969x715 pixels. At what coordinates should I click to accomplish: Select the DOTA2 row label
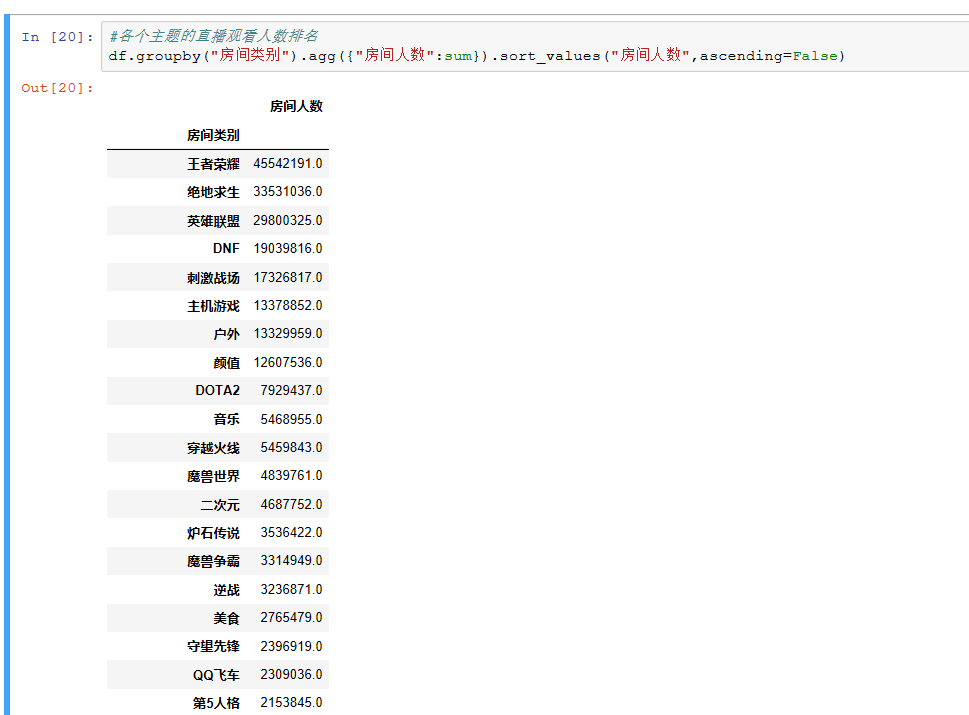218,391
